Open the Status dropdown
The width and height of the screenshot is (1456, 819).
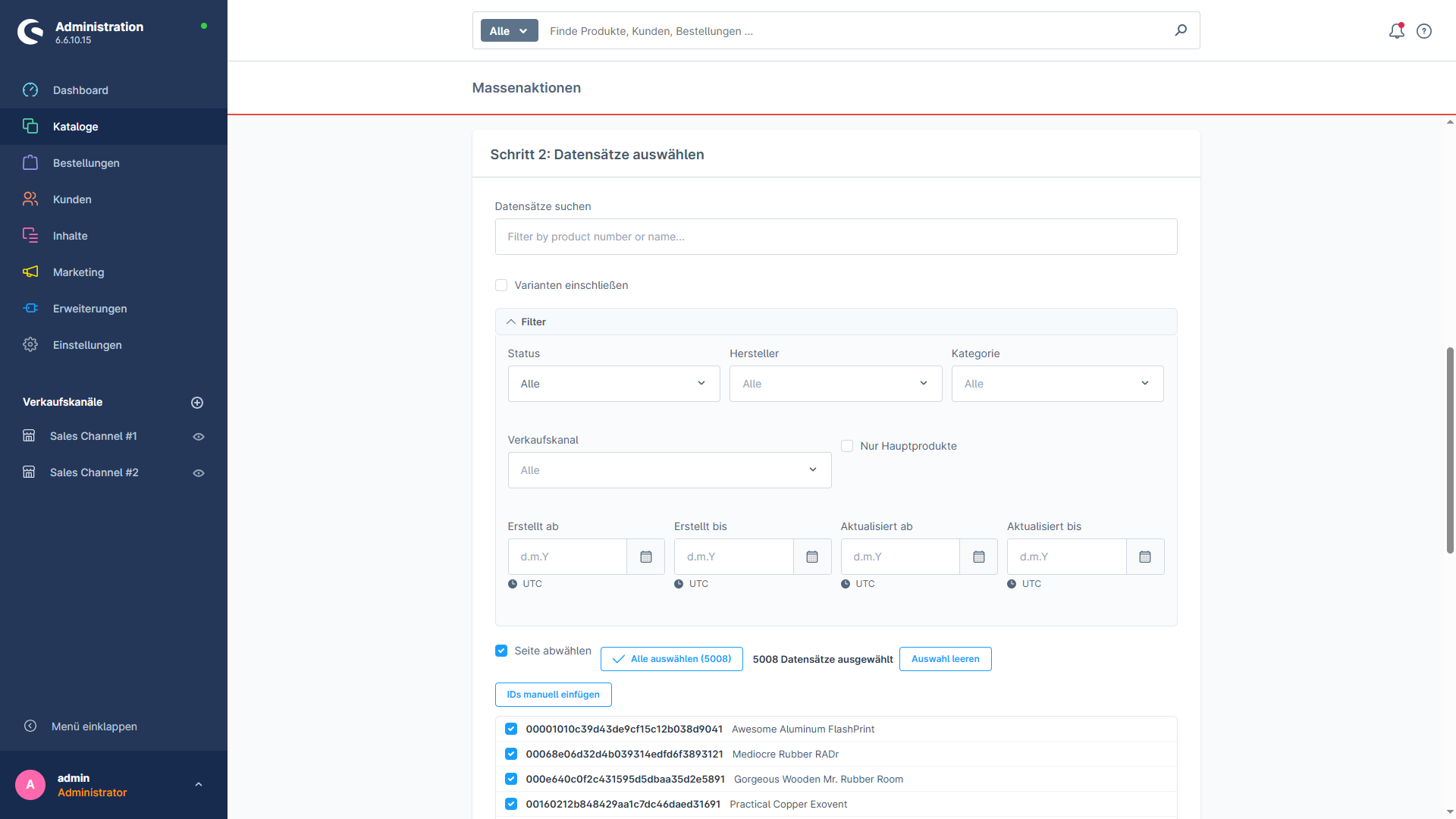coord(613,384)
